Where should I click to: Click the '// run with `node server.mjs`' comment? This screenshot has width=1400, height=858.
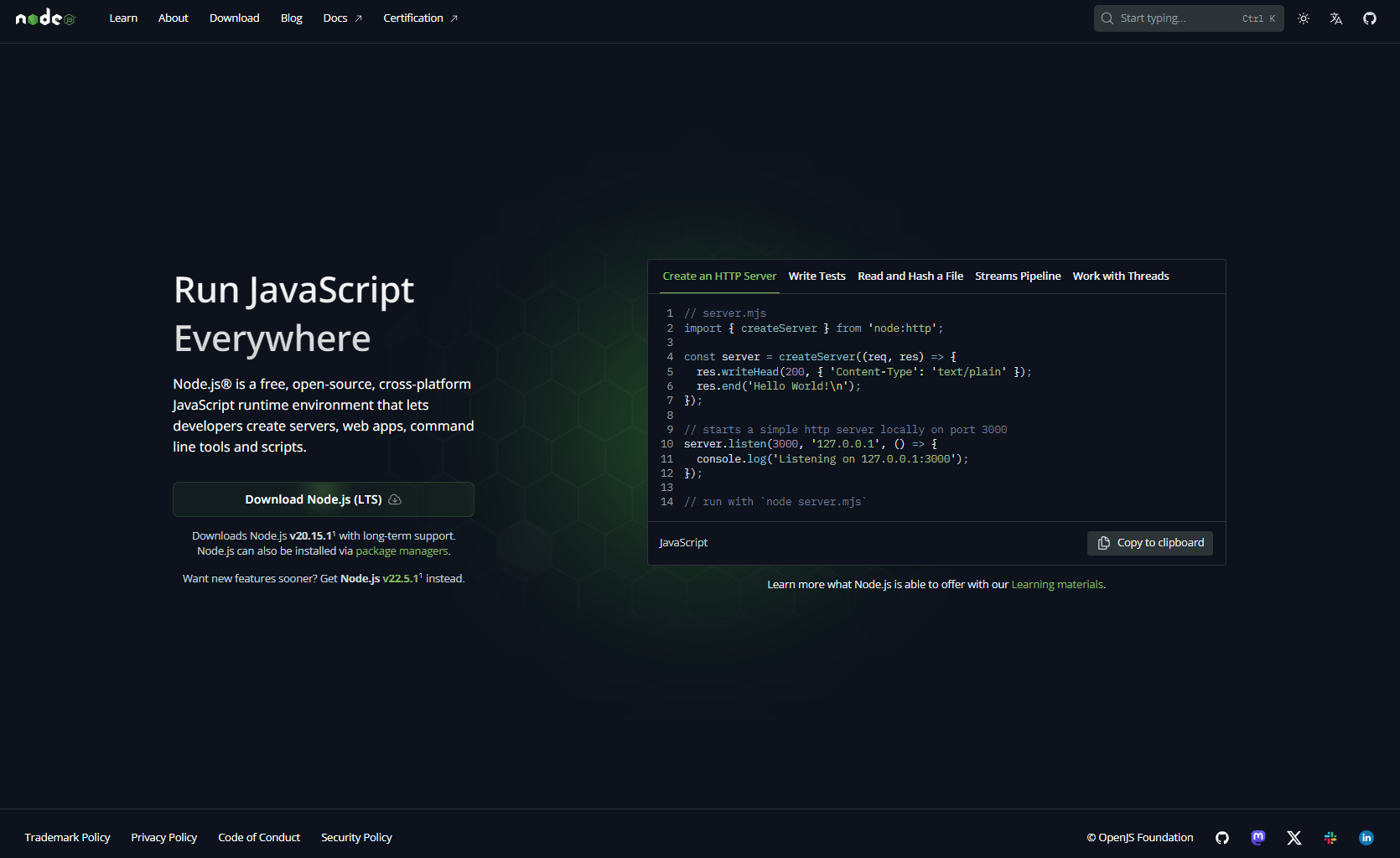pos(775,502)
